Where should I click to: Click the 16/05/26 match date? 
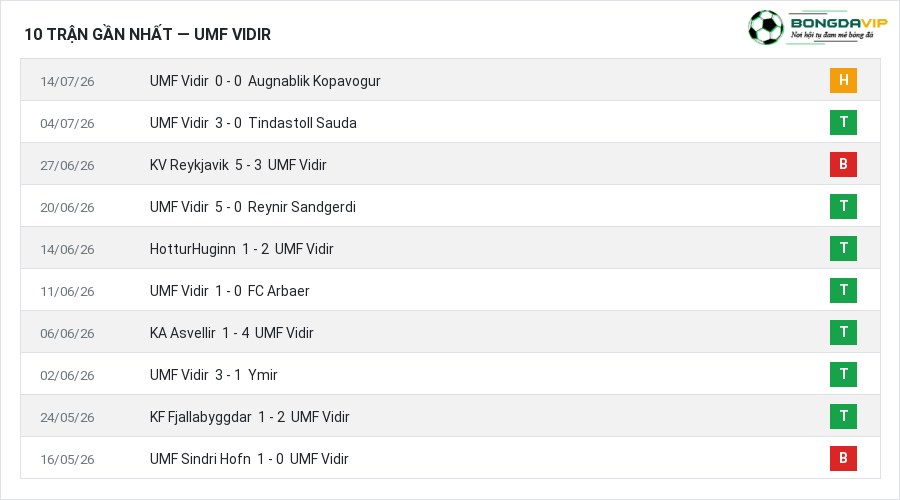pyautogui.click(x=67, y=459)
